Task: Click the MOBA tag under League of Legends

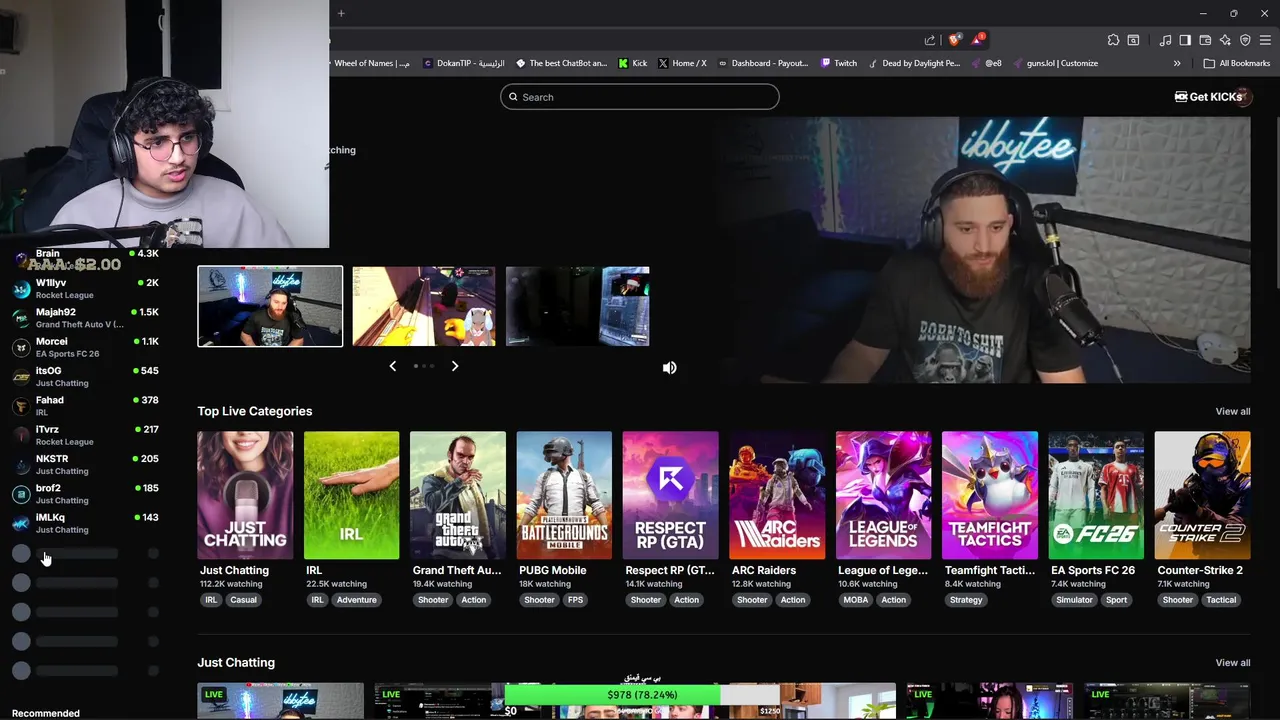Action: 855,600
